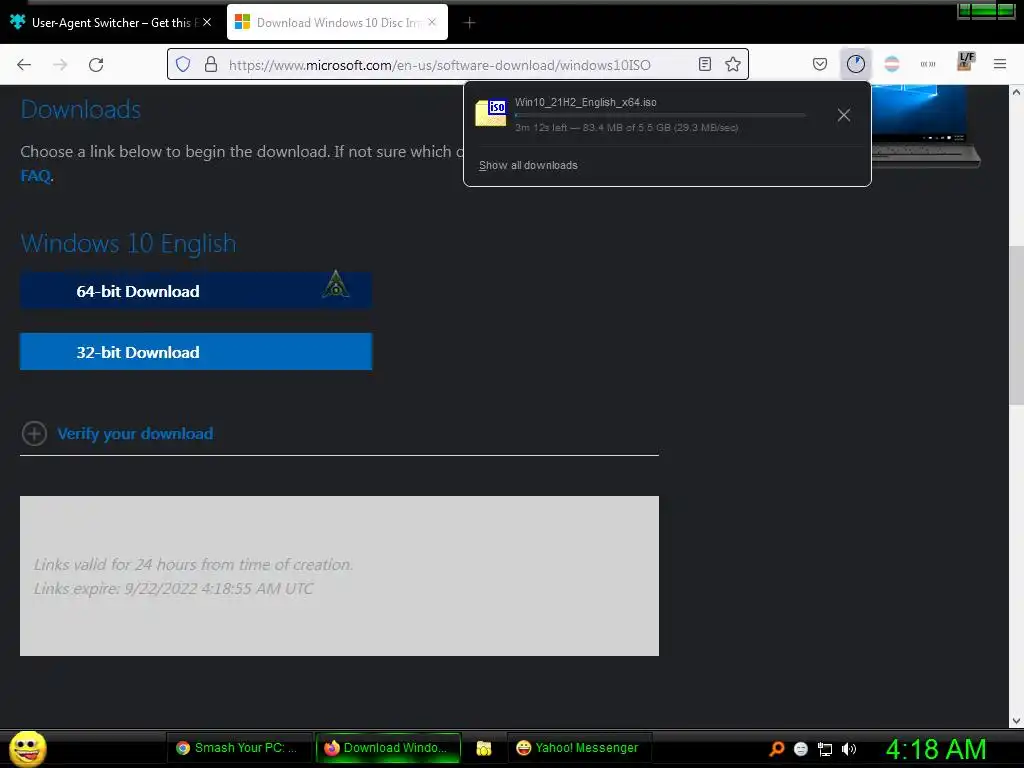Click the 4:18 AM taskbar clock
The width and height of the screenshot is (1024, 768).
[935, 749]
